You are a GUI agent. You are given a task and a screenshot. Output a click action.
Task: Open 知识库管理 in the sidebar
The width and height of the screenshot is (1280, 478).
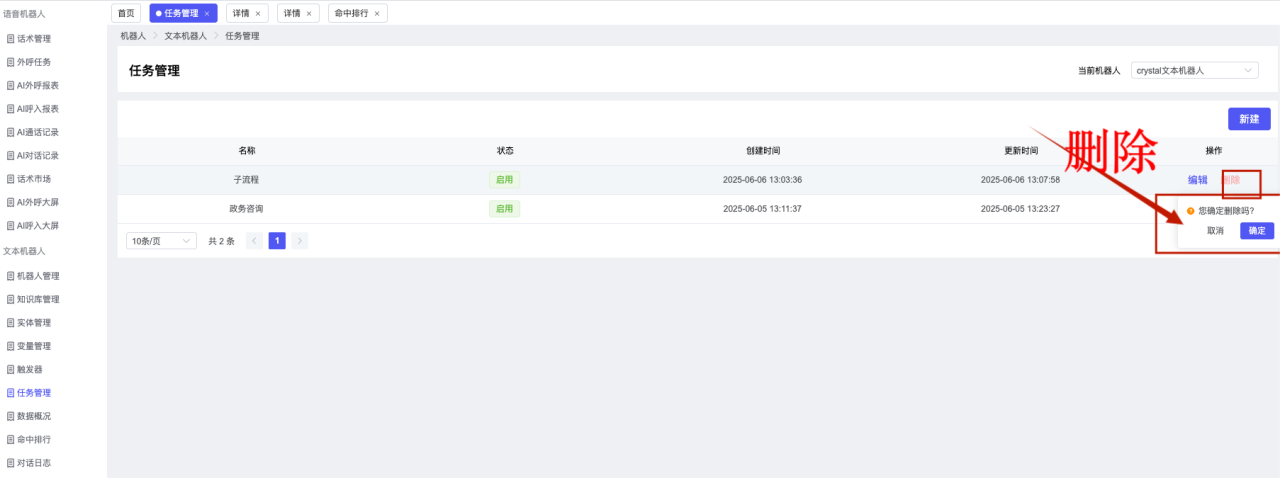(x=38, y=299)
